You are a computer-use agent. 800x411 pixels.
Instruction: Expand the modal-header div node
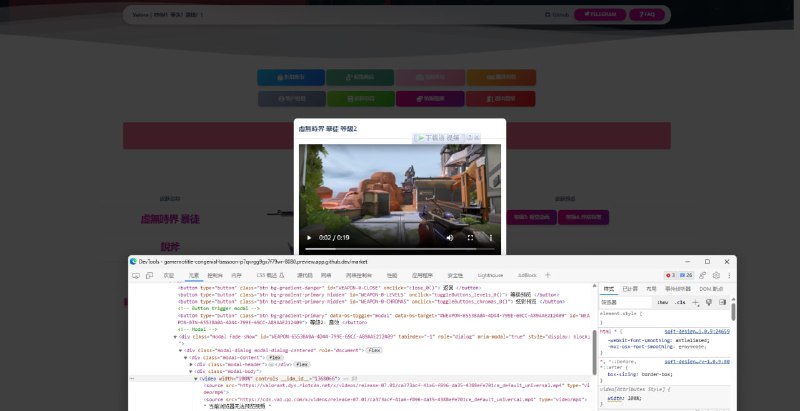coord(191,365)
